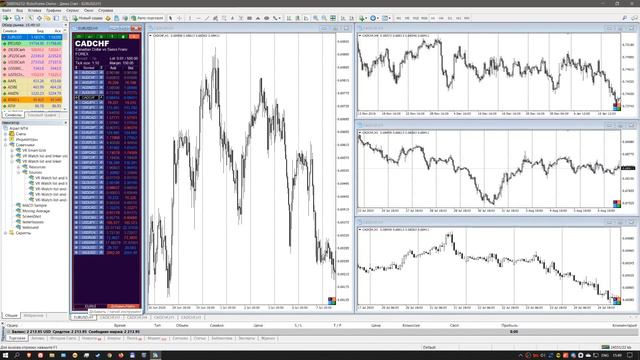Click orange button in watch list top bar
640x360 pixels.
(134, 37)
